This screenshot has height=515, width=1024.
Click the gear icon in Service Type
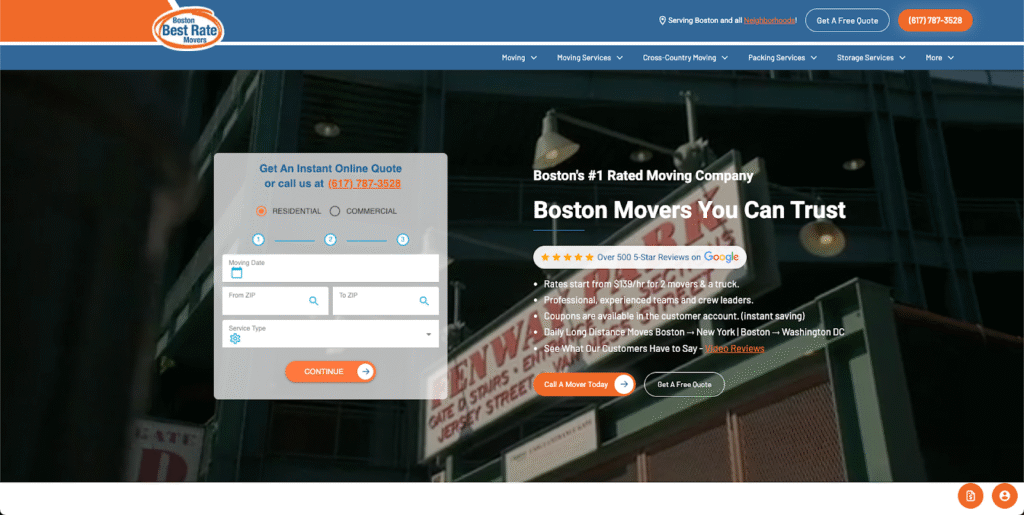[x=235, y=338]
